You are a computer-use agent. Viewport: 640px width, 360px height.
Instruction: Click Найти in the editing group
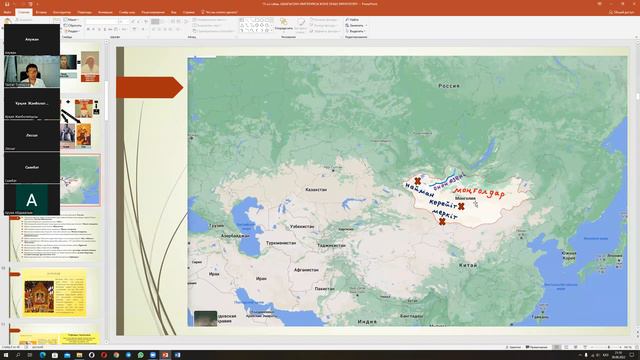(x=352, y=19)
